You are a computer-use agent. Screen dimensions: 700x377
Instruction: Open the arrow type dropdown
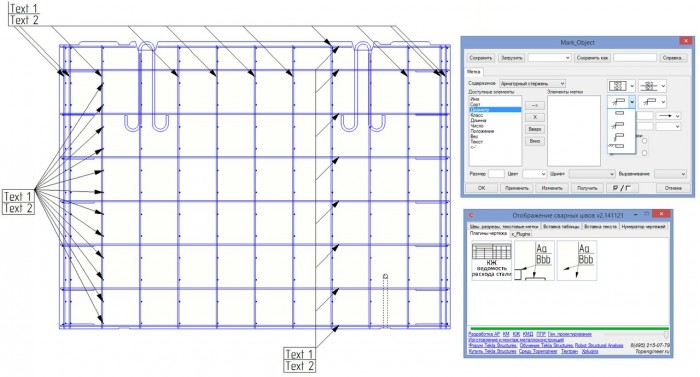668,116
